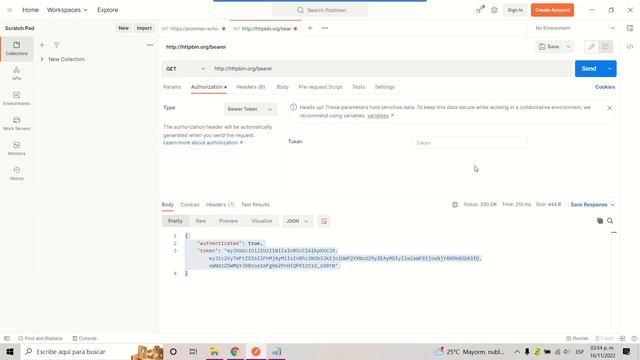Viewport: 640px width, 360px height.
Task: Toggle the wrap lines icon next to JSON
Action: pos(324,221)
